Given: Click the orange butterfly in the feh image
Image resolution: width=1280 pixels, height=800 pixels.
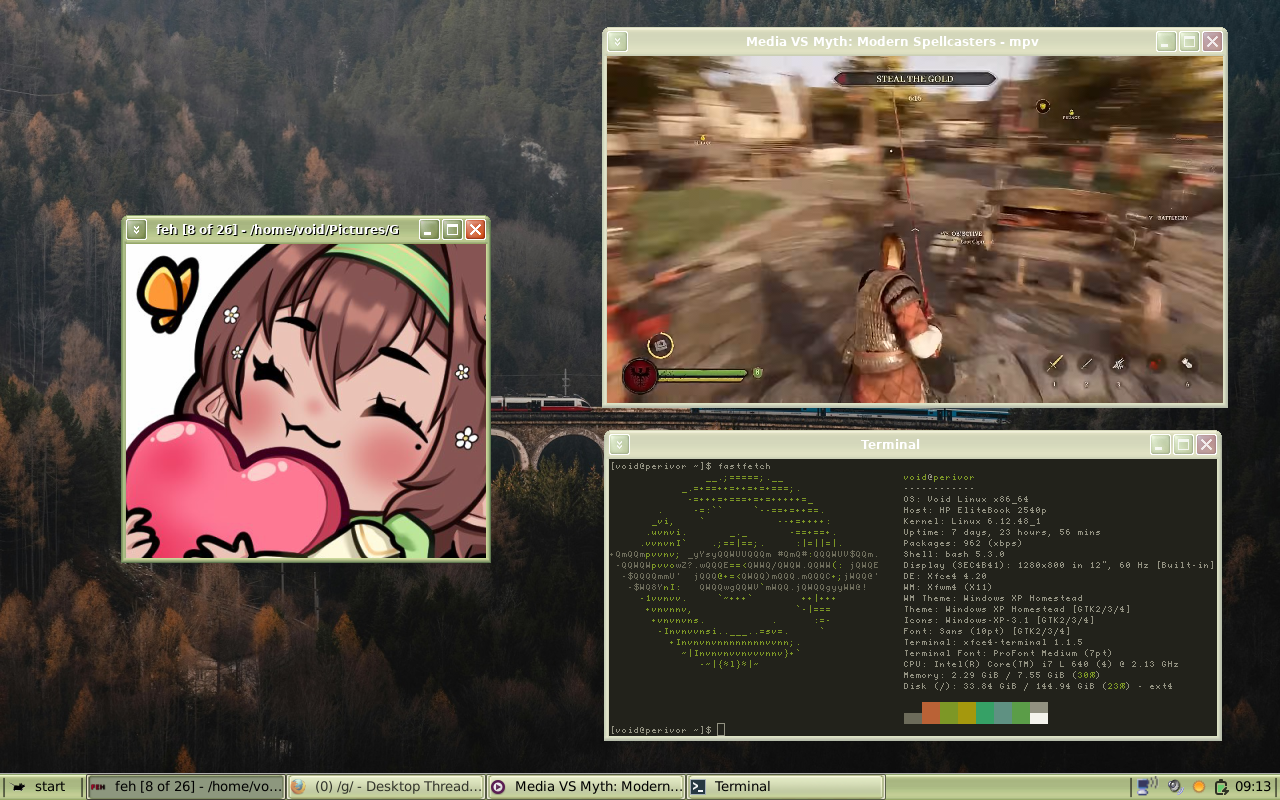Looking at the screenshot, I should pyautogui.click(x=167, y=293).
